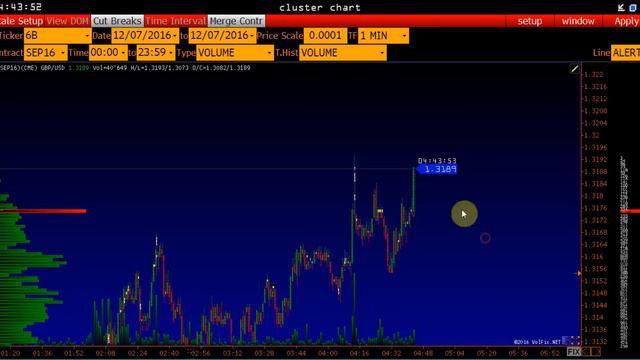Open the end time 23:59 dropdown
This screenshot has height=360, width=640.
(x=156, y=53)
